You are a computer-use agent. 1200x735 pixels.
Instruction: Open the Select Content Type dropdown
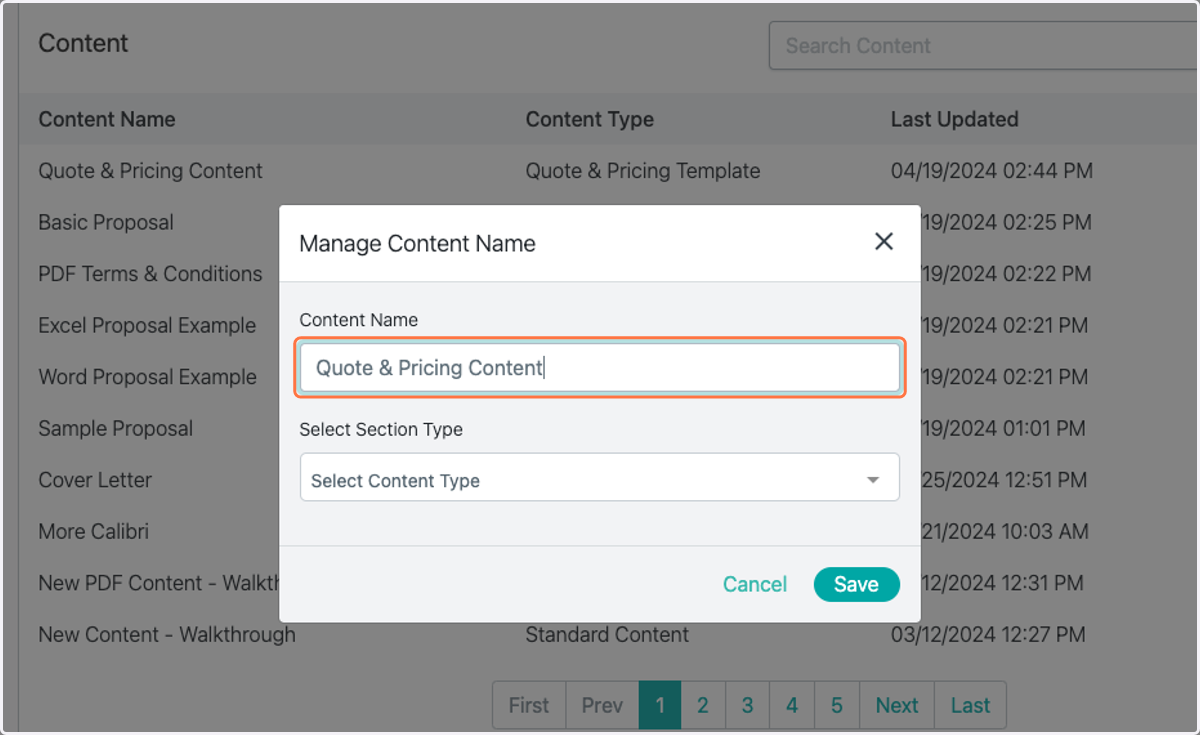[600, 477]
